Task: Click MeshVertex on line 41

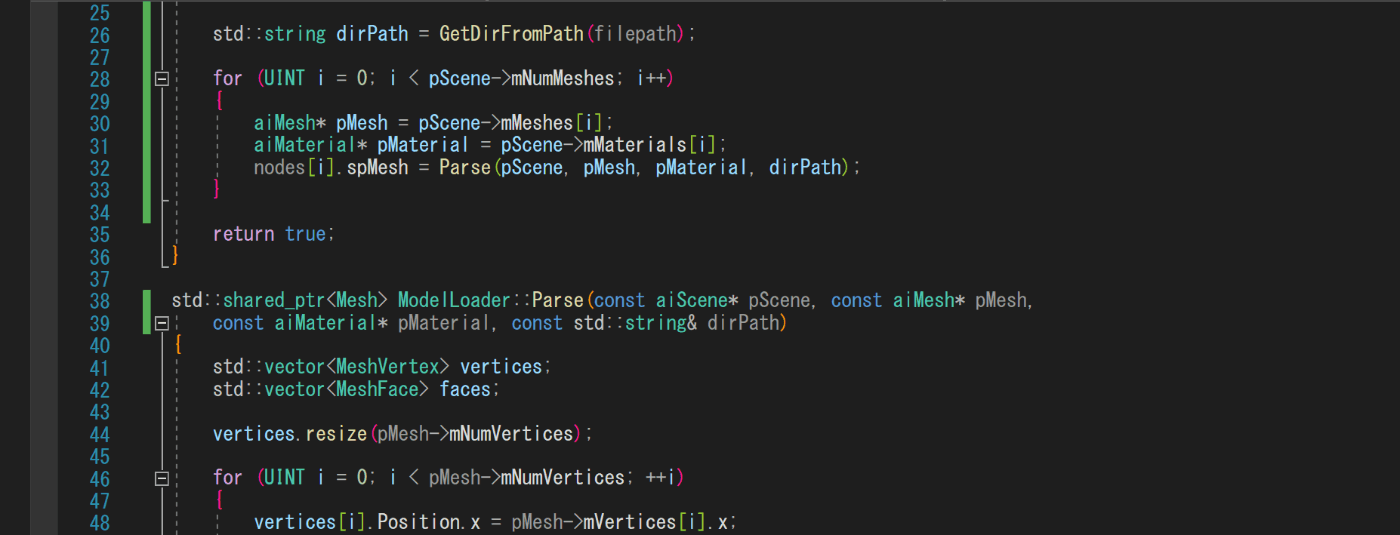Action: click(x=388, y=367)
